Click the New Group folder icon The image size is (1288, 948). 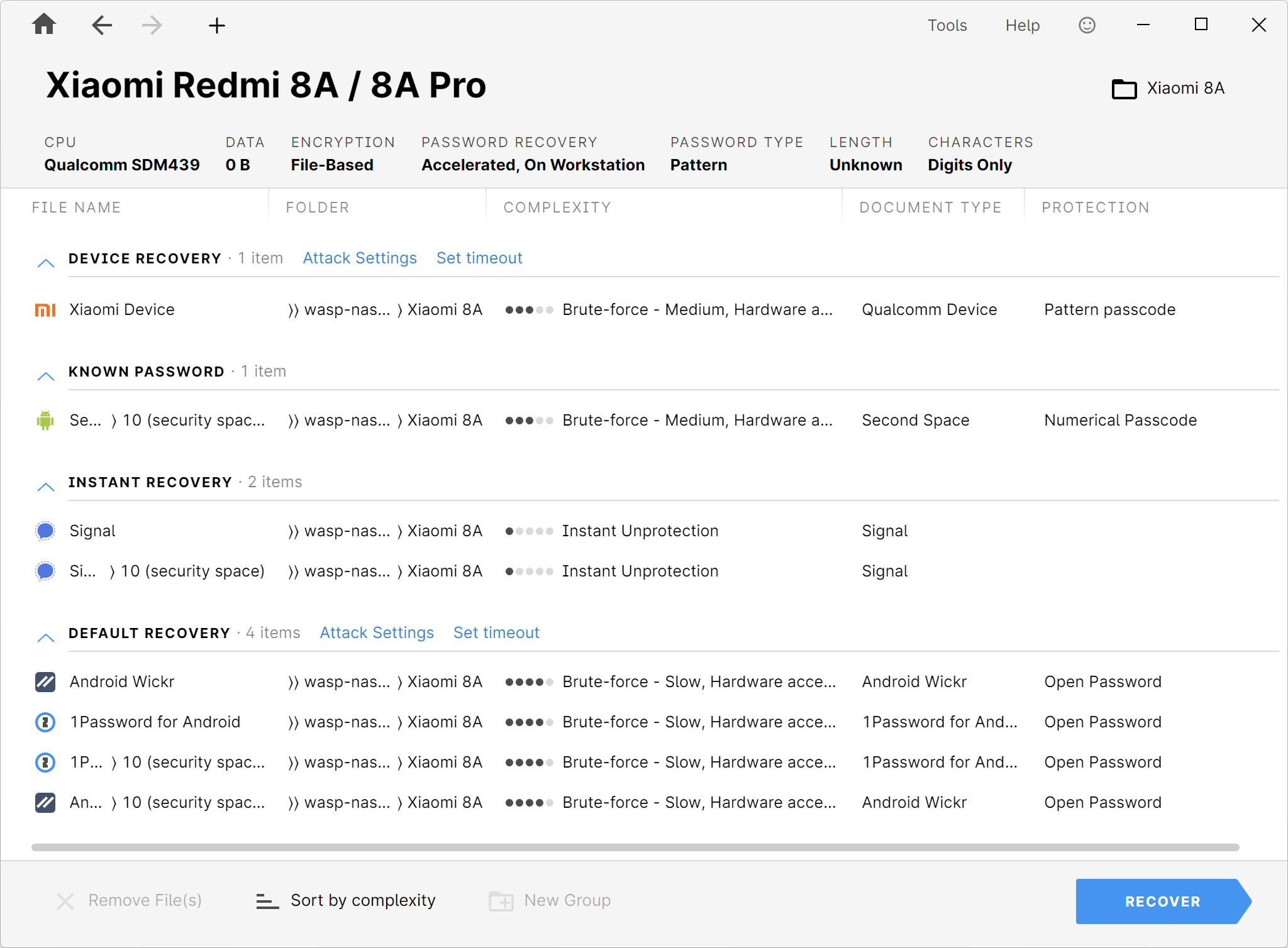point(501,901)
